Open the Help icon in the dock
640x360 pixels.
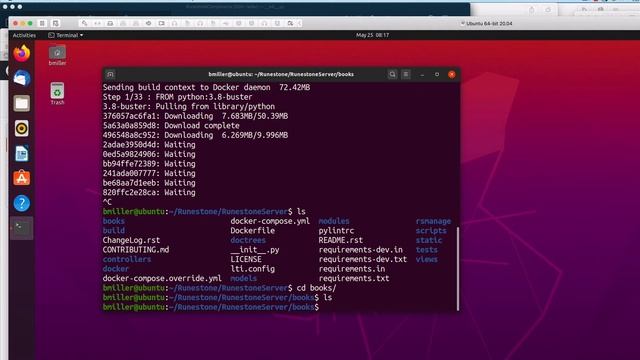tap(22, 203)
